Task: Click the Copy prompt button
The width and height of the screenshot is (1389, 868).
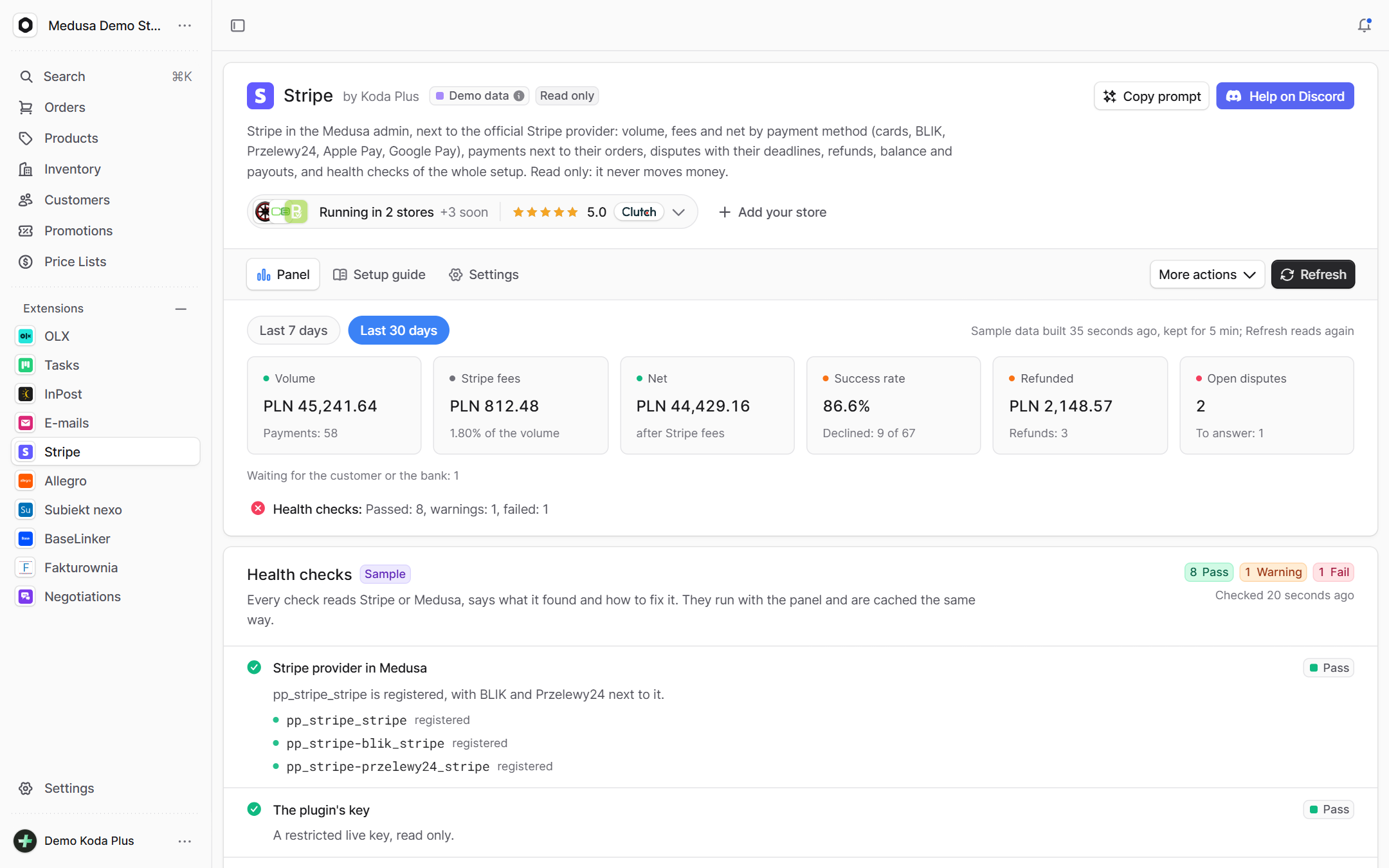Action: point(1152,96)
